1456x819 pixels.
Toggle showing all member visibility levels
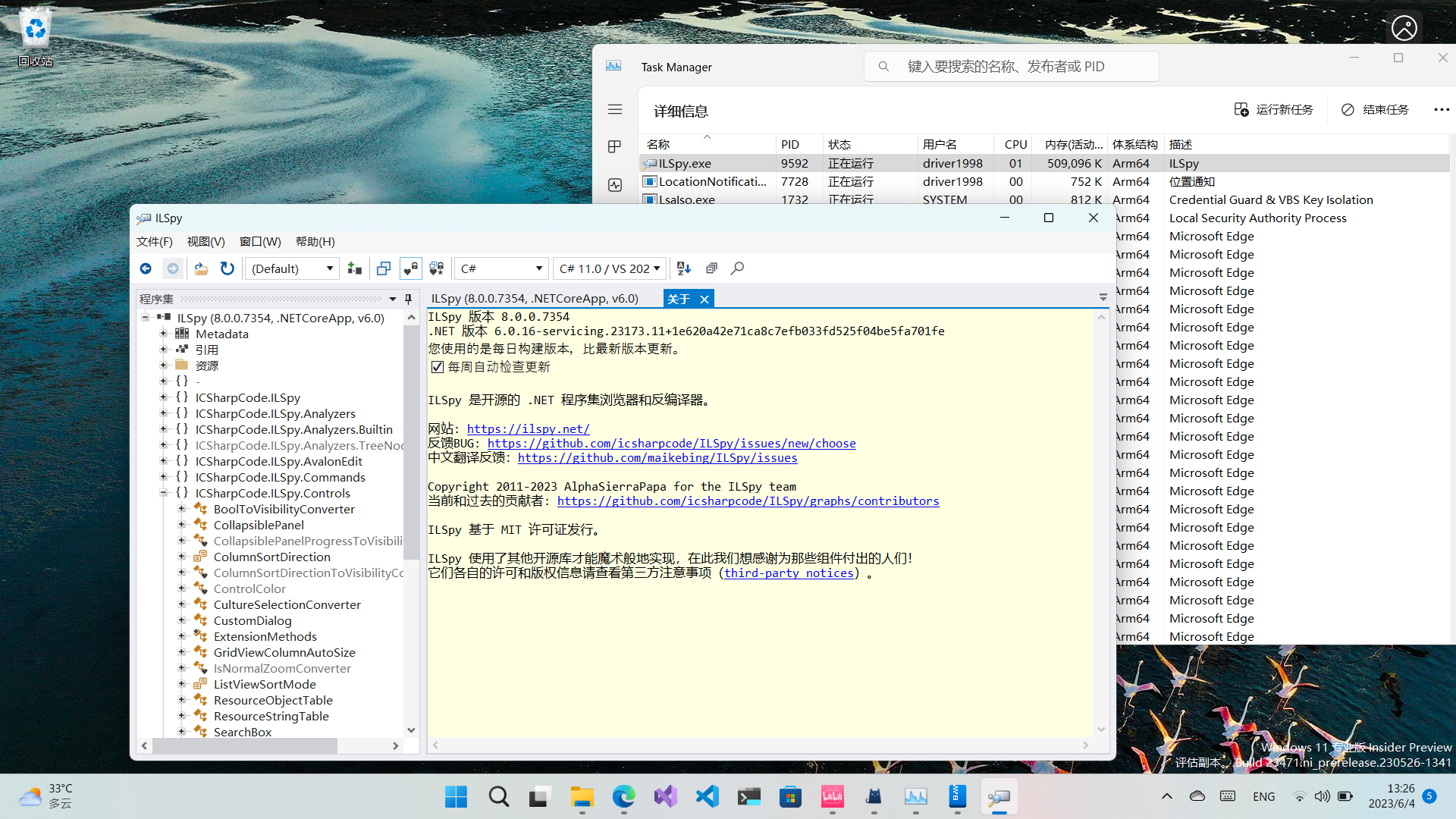[436, 268]
